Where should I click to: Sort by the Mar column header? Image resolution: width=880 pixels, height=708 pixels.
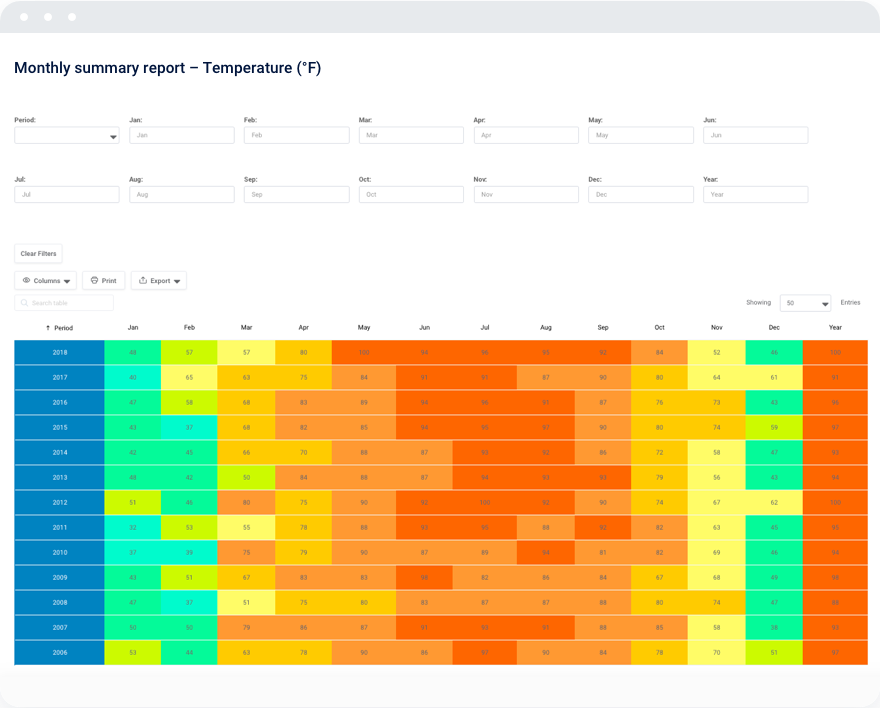pos(246,328)
